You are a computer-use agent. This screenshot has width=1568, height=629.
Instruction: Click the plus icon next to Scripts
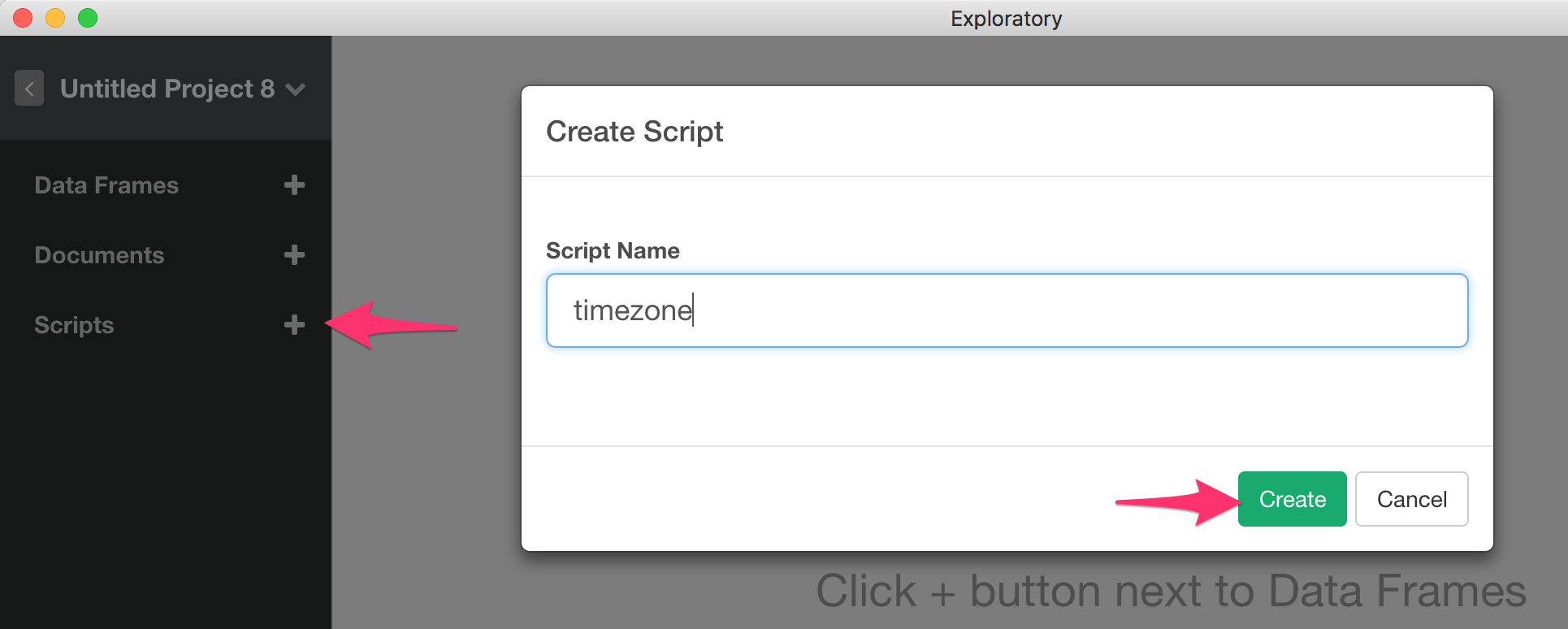(294, 325)
